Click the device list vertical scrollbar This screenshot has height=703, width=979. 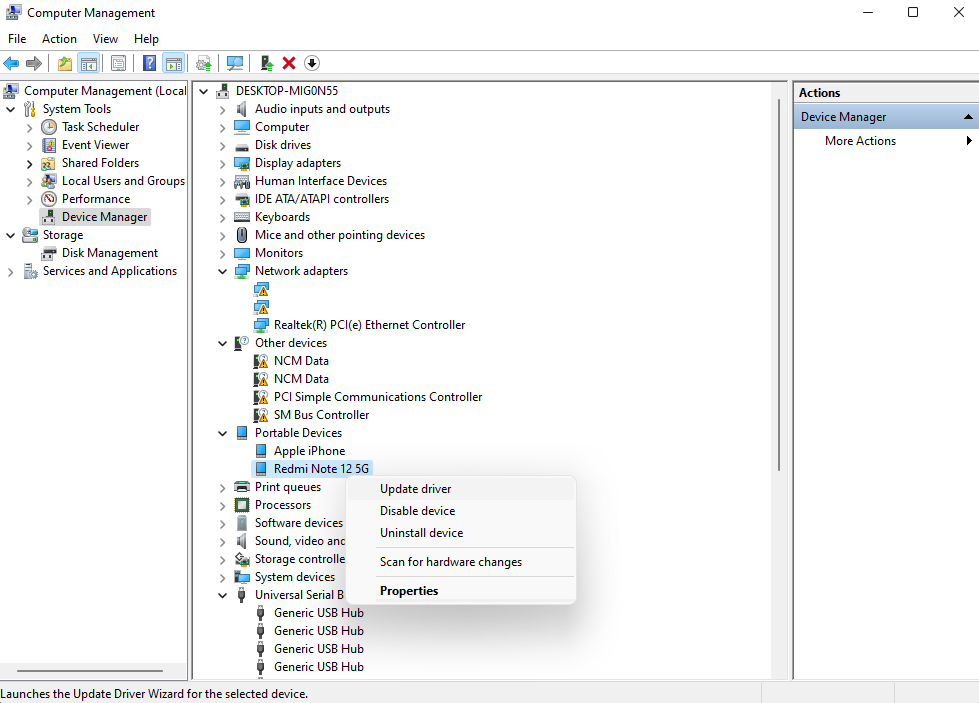[779, 284]
